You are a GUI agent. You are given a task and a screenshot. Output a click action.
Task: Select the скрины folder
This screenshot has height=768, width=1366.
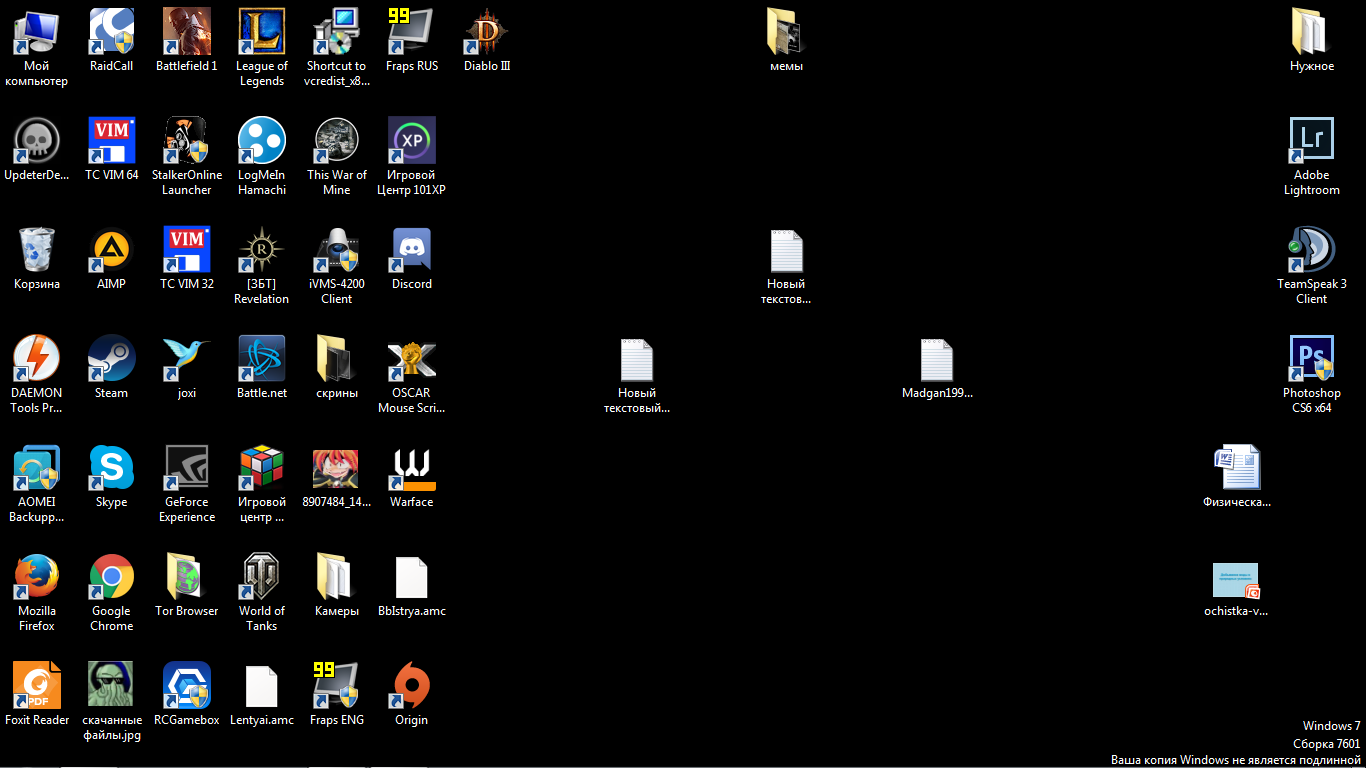coord(337,359)
